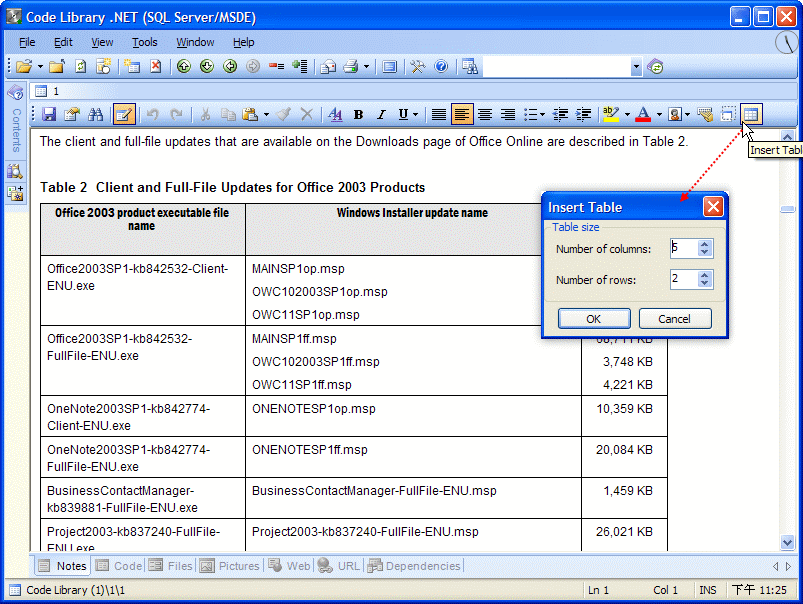Click Cancel in the Insert Table dialog
The width and height of the screenshot is (803, 604).
675,319
